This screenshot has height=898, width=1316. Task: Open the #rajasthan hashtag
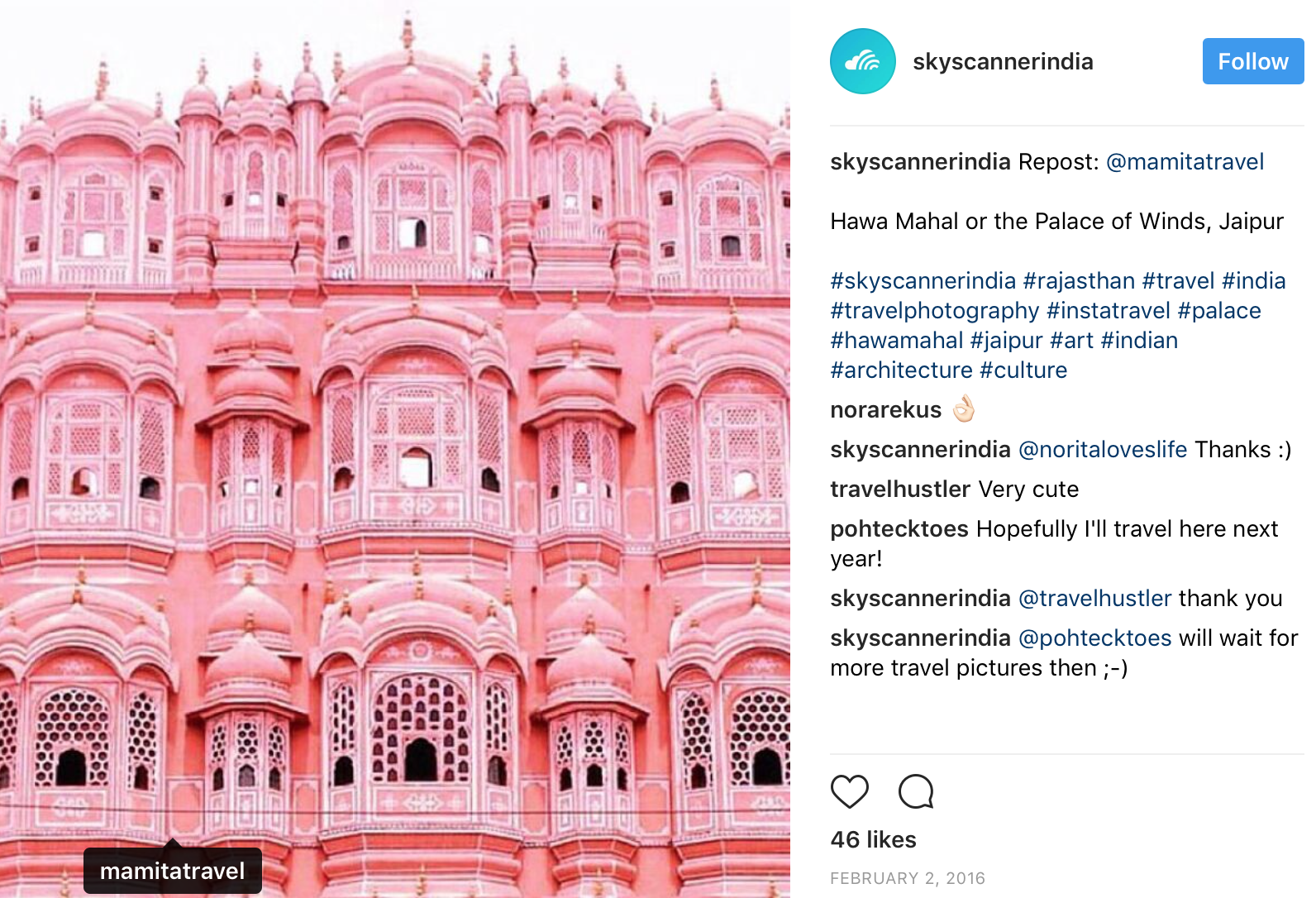(x=1079, y=281)
